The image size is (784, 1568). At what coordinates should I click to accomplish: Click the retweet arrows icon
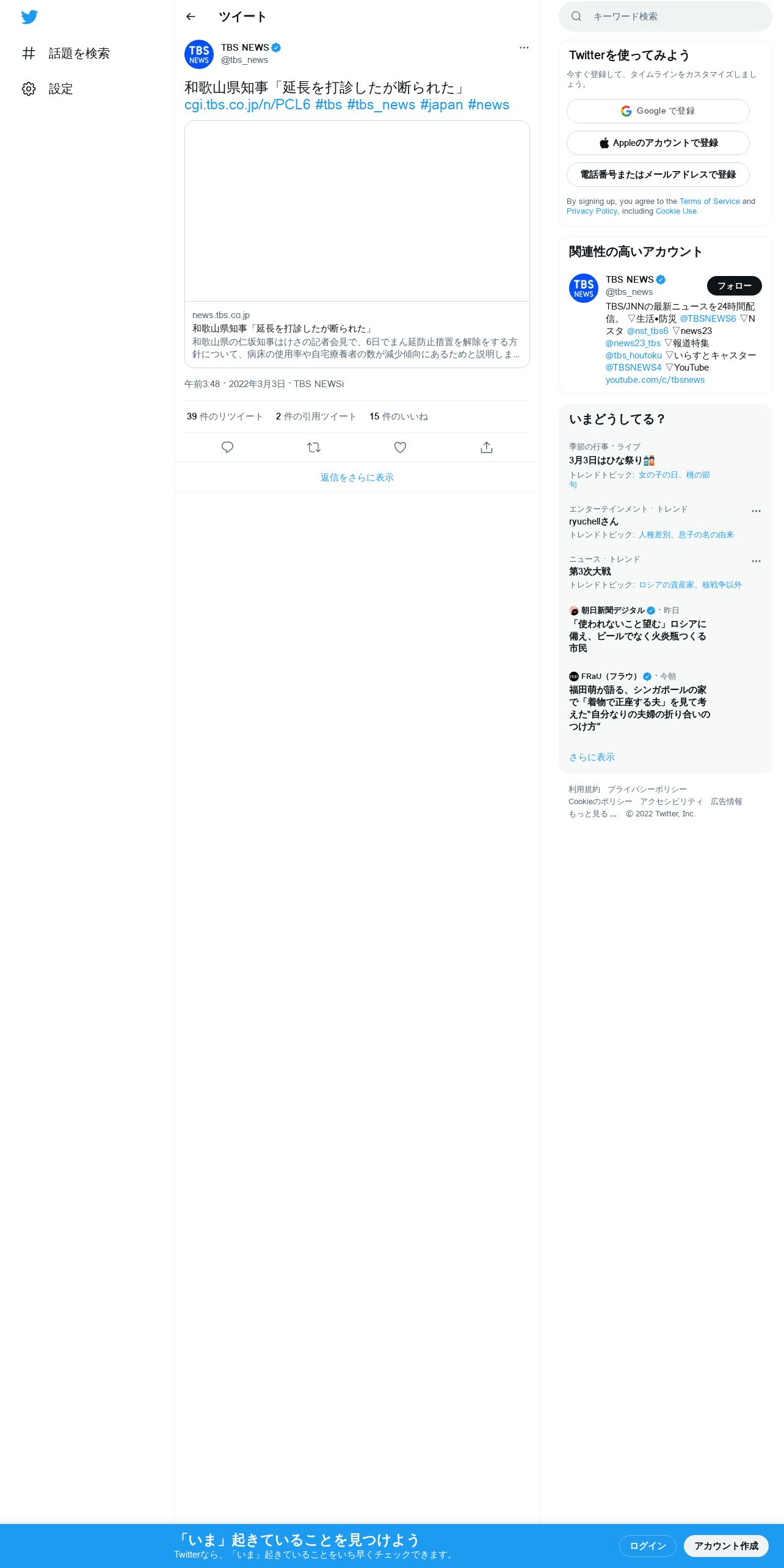click(314, 448)
